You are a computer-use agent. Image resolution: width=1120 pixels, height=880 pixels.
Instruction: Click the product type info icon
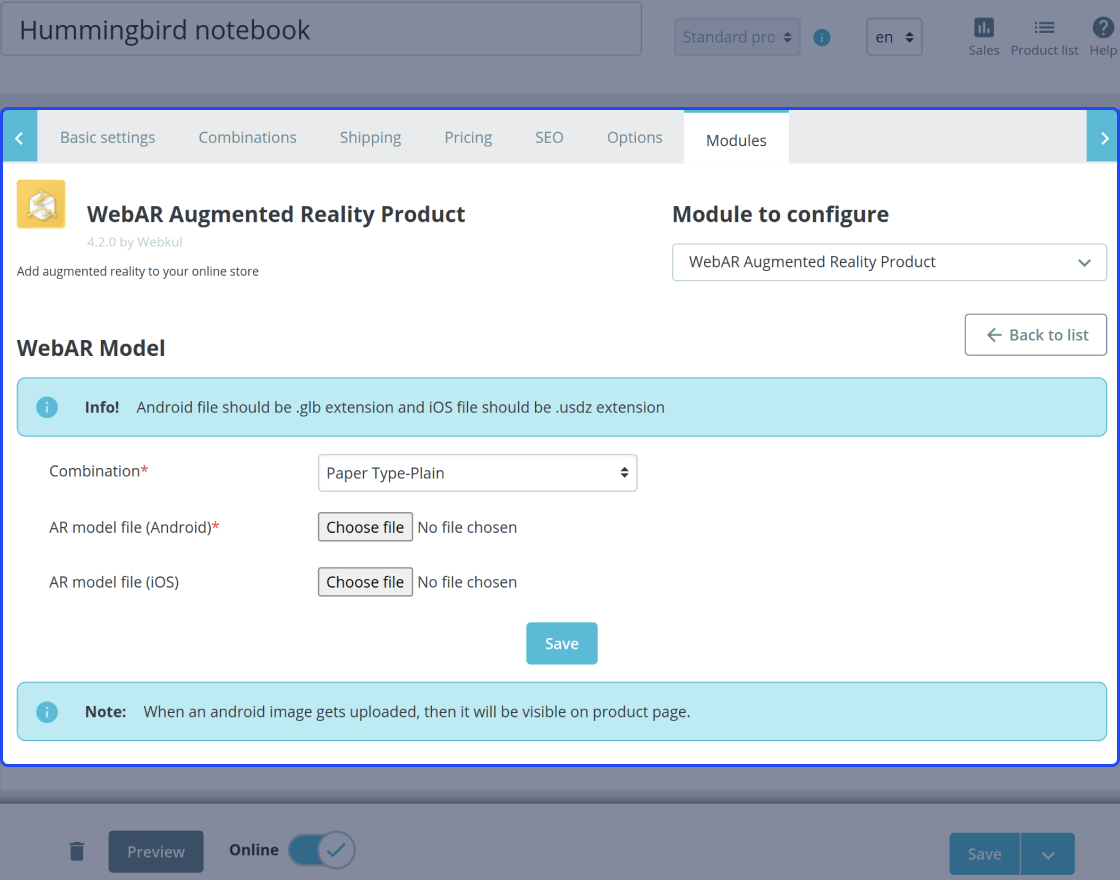(x=821, y=38)
